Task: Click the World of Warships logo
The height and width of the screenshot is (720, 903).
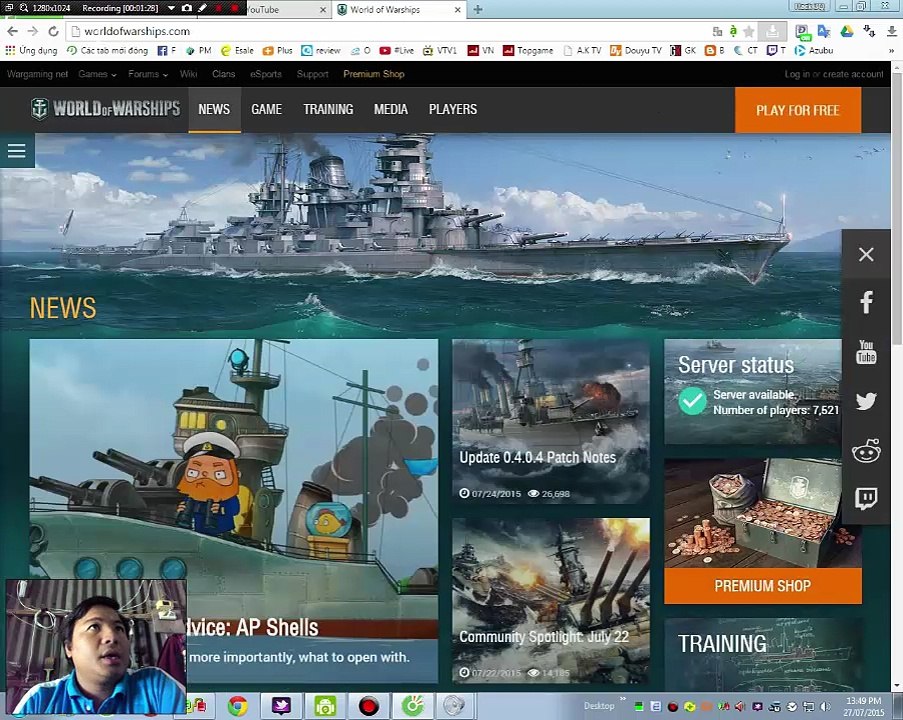Action: coord(105,108)
